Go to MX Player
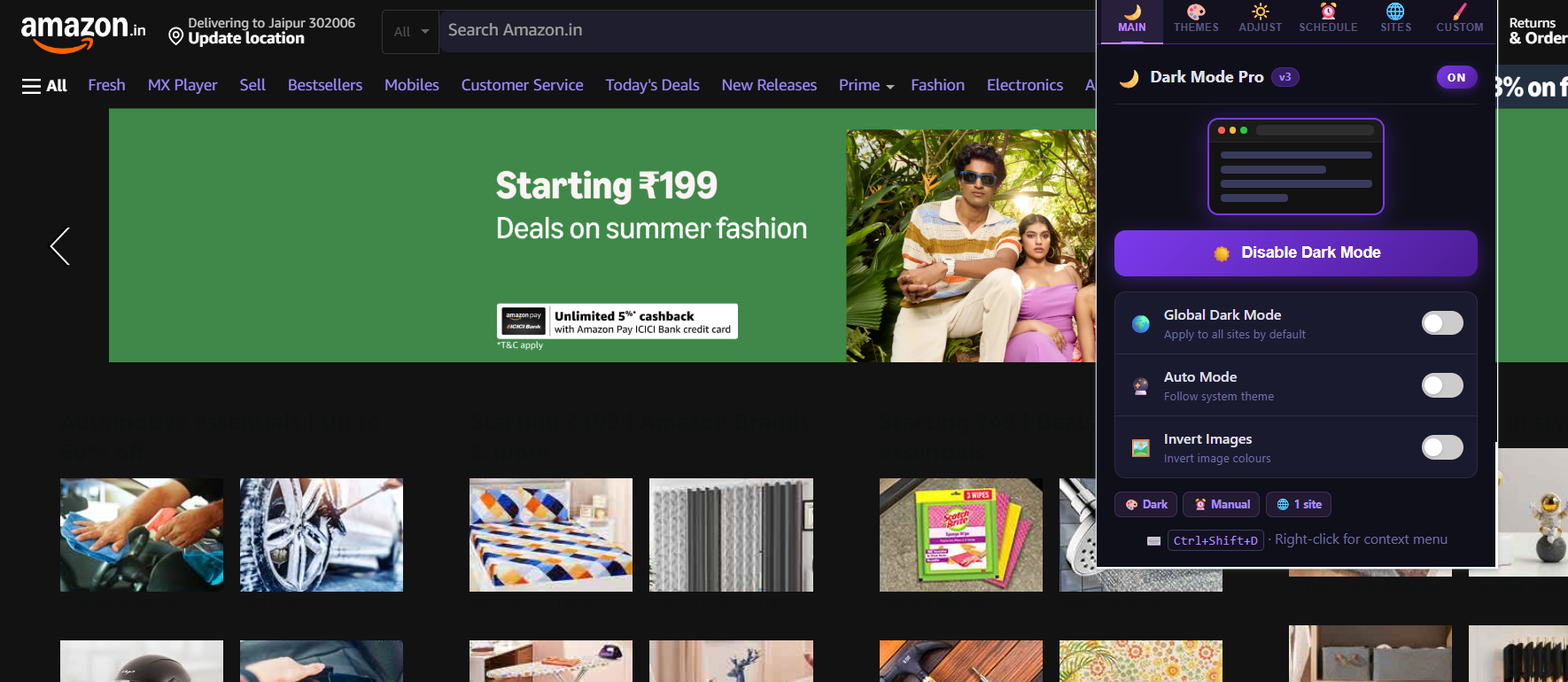The image size is (1568, 682). (x=182, y=85)
